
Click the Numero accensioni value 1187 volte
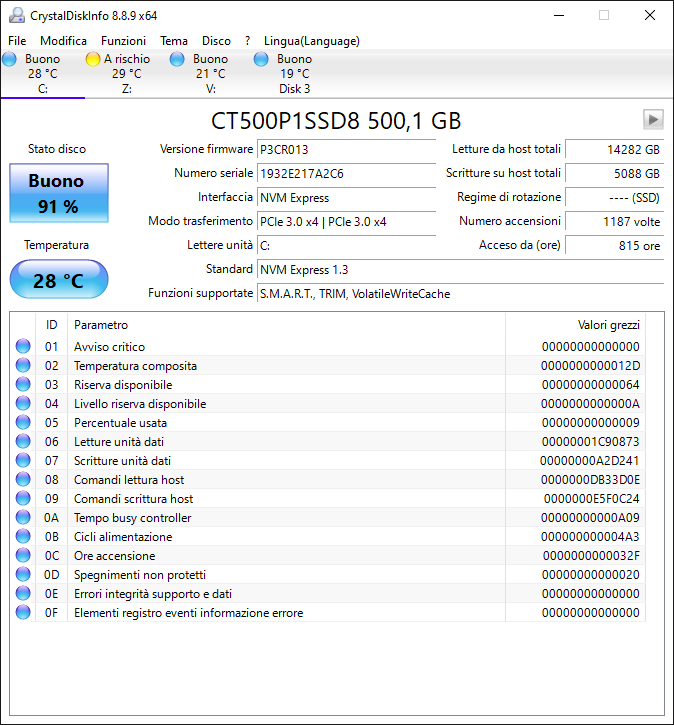614,221
